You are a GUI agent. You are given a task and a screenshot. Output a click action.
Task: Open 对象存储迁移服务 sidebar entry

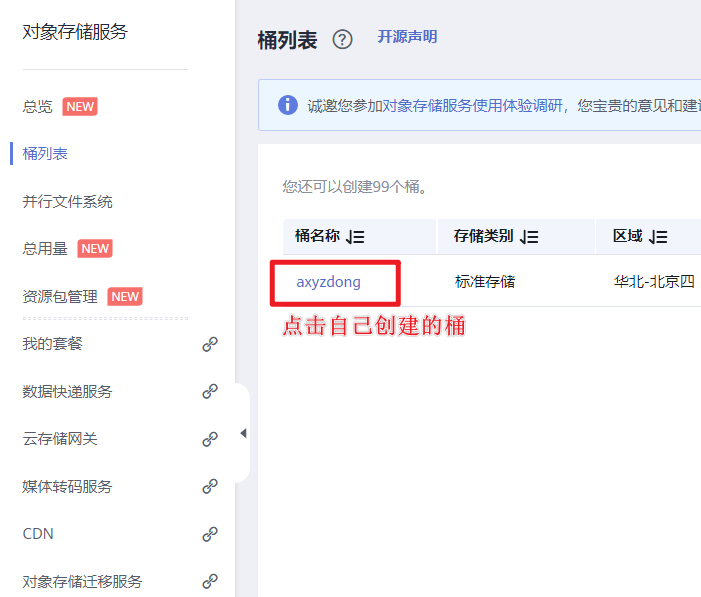point(82,582)
